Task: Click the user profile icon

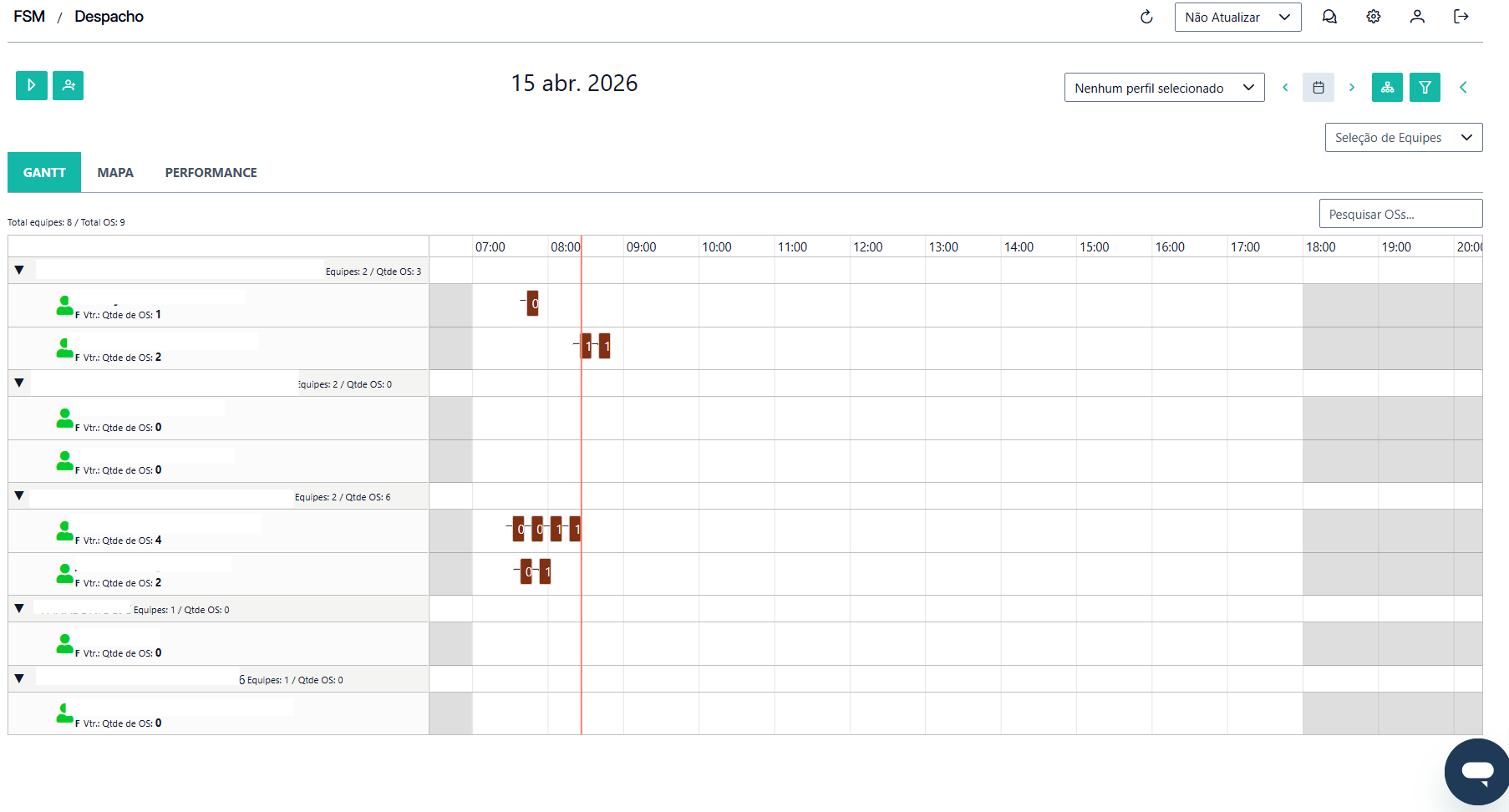Action: (1417, 17)
